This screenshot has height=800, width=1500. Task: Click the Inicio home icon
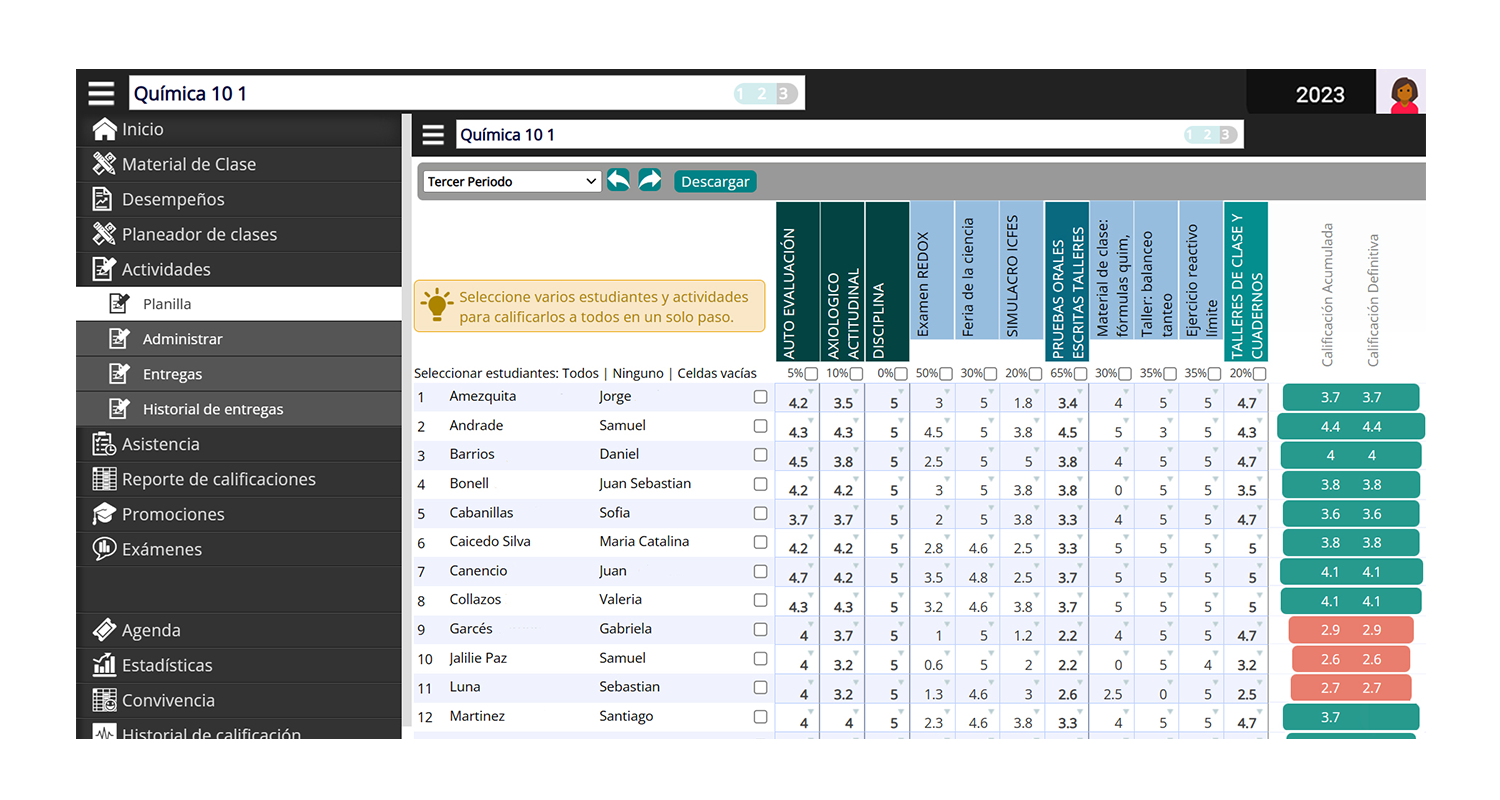tap(104, 130)
